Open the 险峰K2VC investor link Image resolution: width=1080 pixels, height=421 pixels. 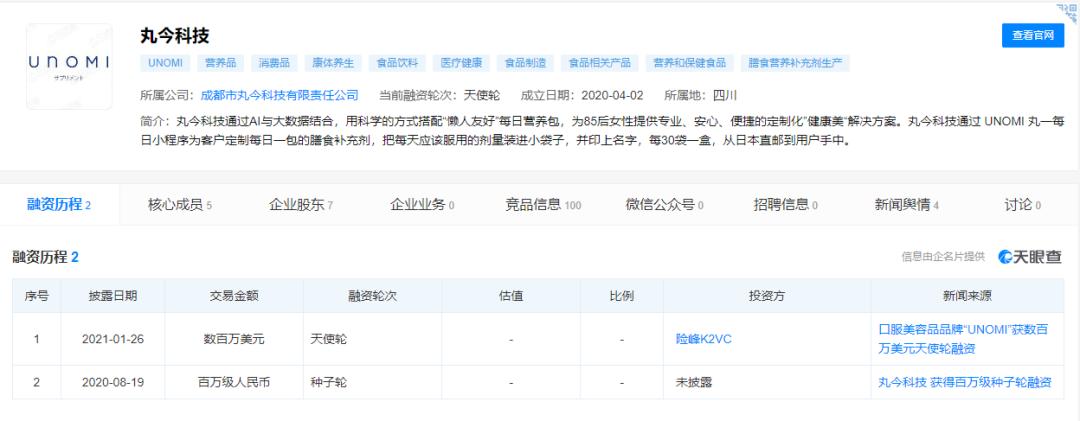click(x=704, y=339)
